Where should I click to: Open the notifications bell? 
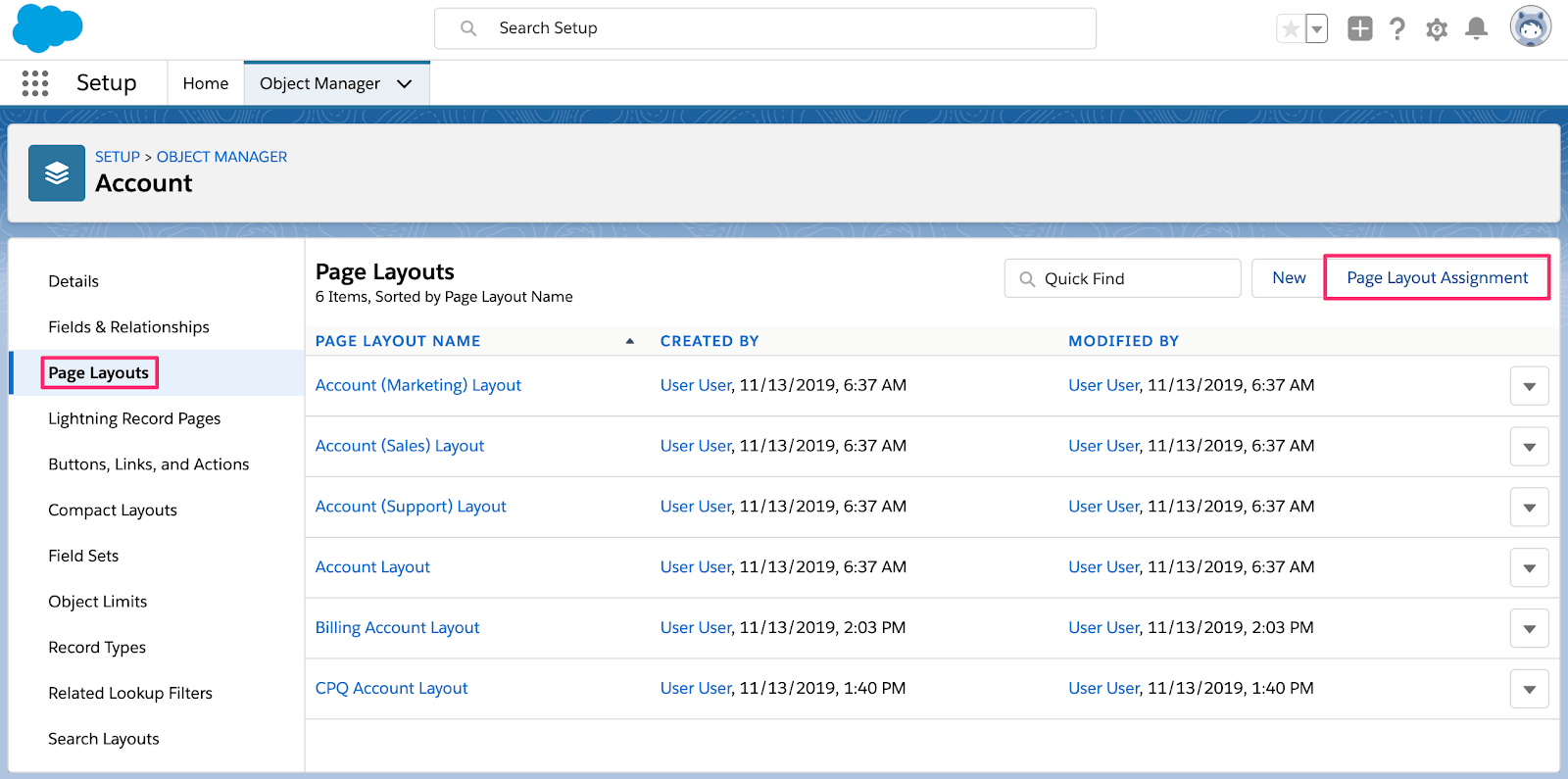[1477, 28]
